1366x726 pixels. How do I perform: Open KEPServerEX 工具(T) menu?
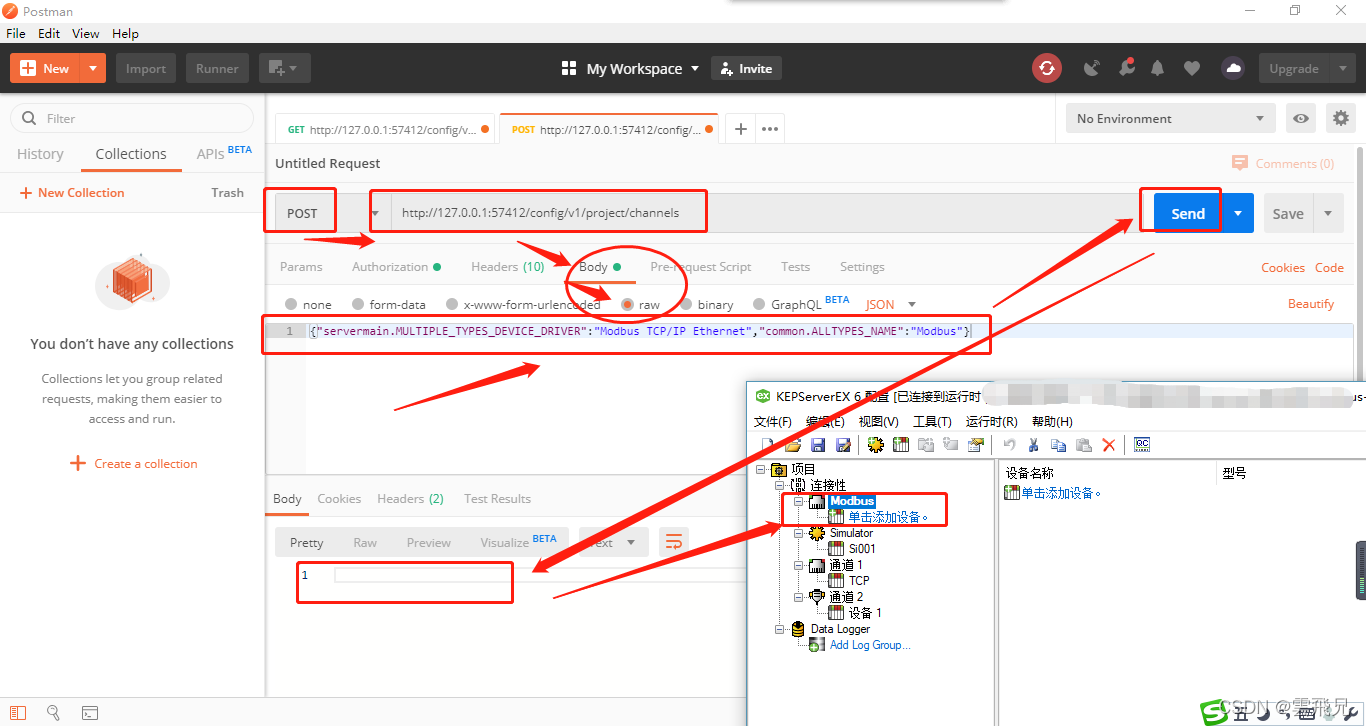pos(932,421)
